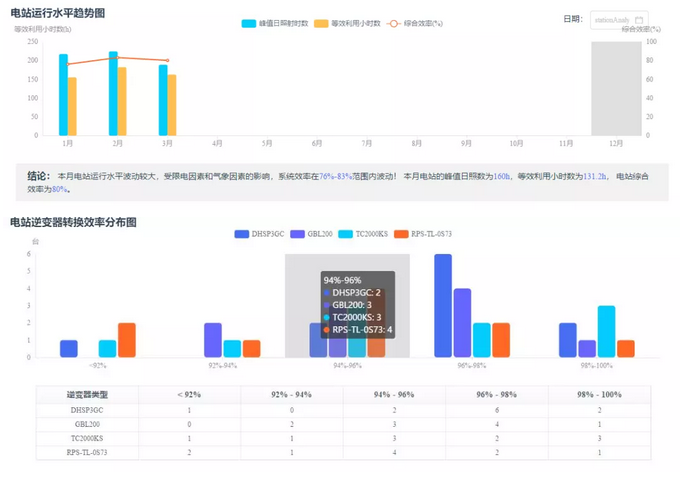
Task: Toggle DHSP3GC legend in inverter chart
Action: coord(260,234)
